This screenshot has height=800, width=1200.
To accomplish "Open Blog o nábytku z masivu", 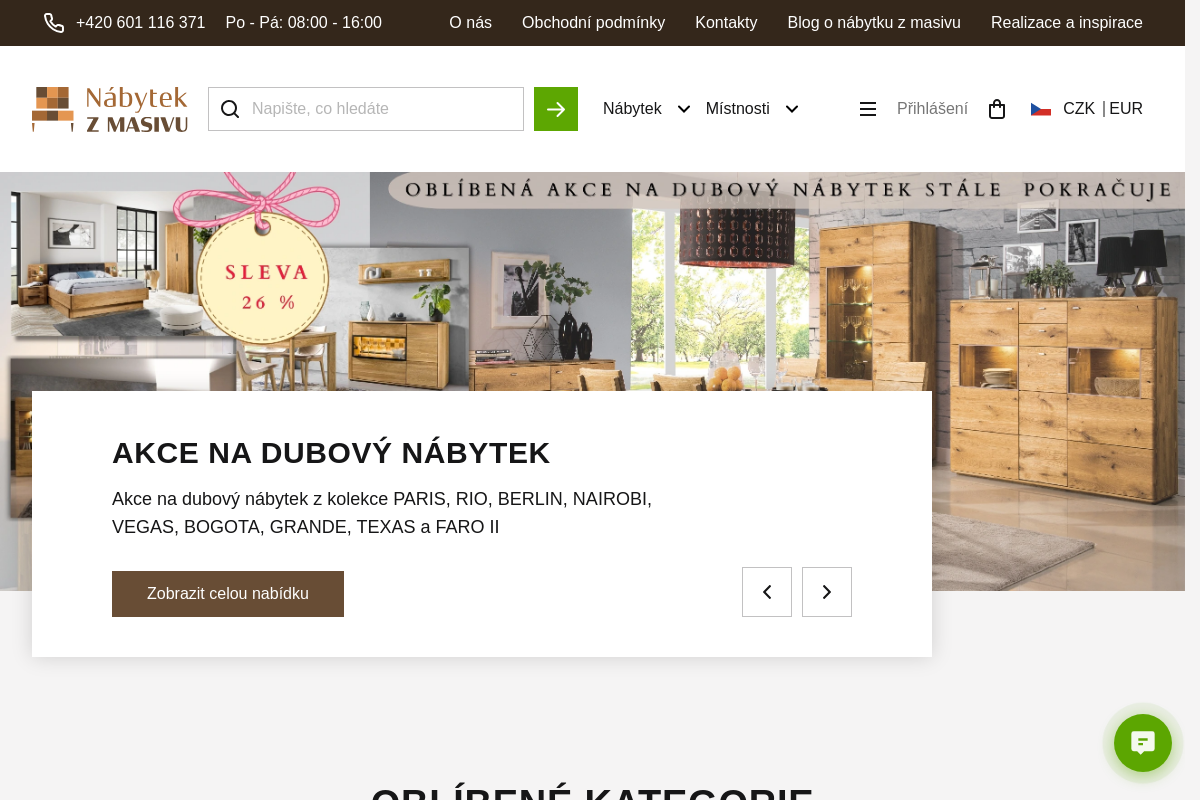I will 874,23.
